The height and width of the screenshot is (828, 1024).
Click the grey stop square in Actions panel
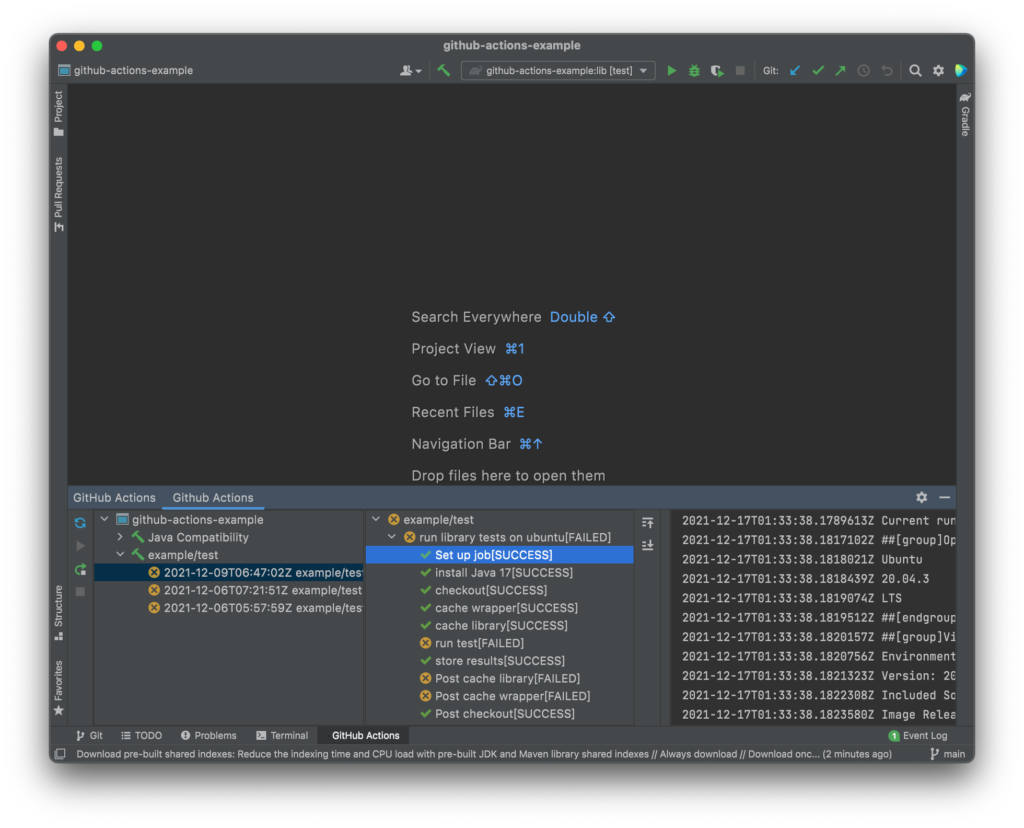(x=80, y=592)
